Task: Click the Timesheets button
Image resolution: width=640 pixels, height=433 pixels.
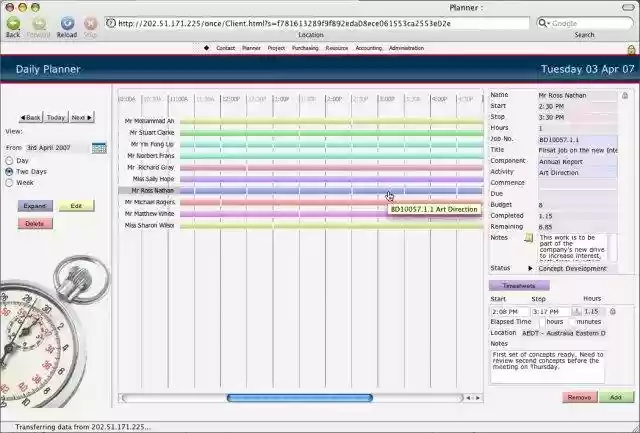Action: (519, 286)
